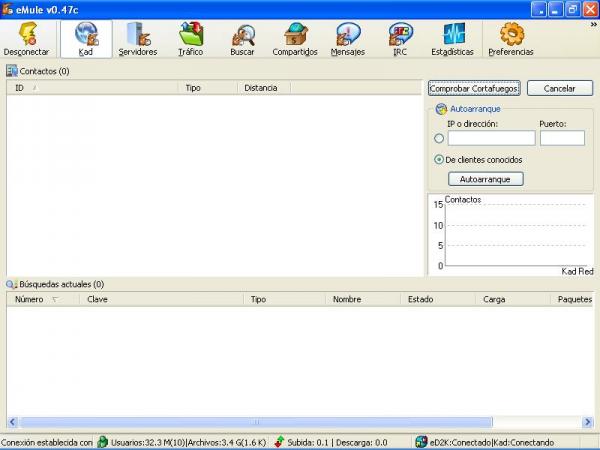The image size is (600, 450).
Task: Click the Contactos (0) label
Action: tap(44, 71)
